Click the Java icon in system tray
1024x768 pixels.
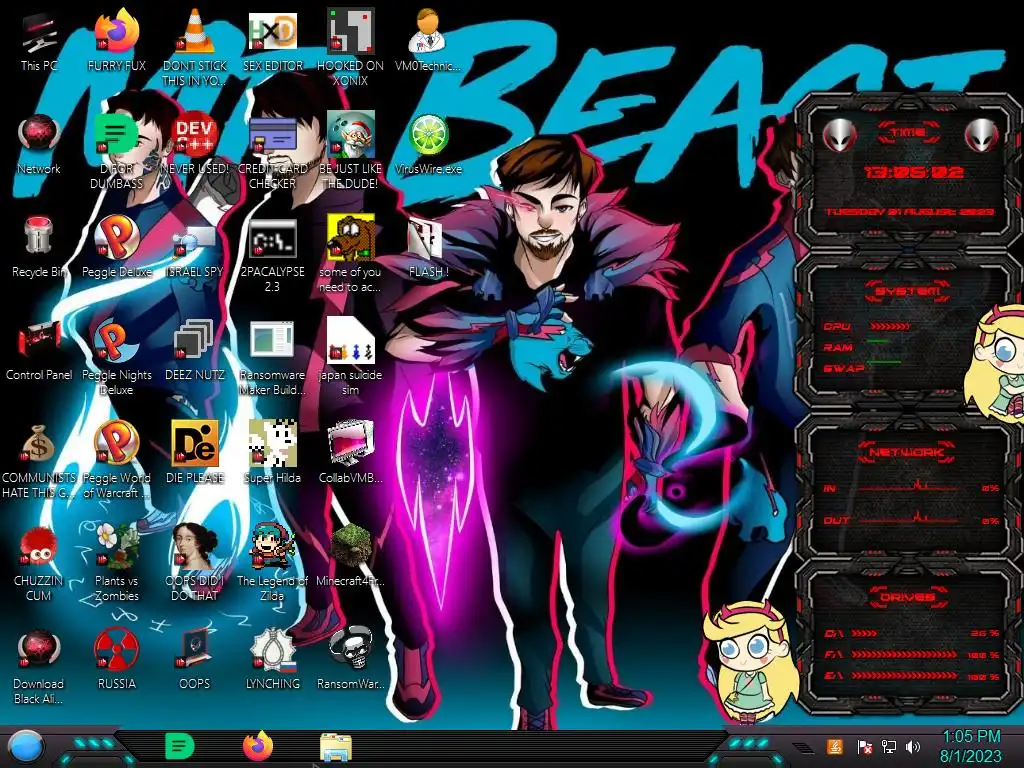pos(834,746)
